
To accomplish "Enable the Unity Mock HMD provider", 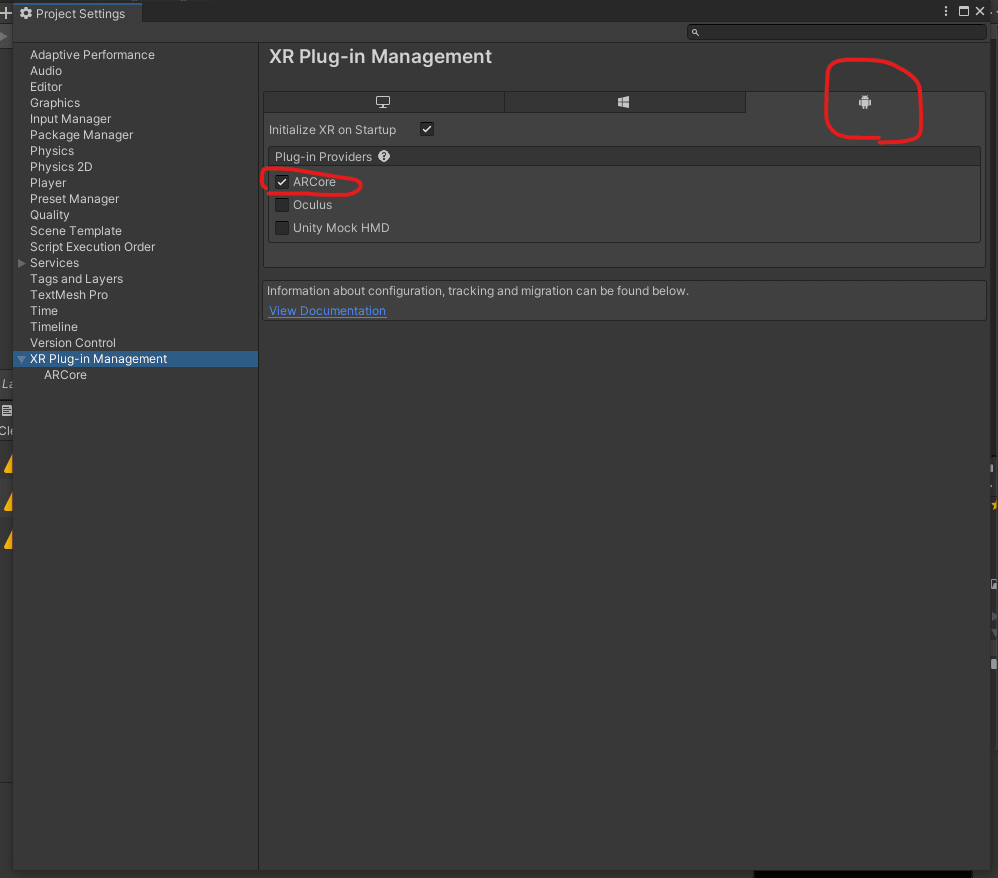I will pyautogui.click(x=282, y=228).
